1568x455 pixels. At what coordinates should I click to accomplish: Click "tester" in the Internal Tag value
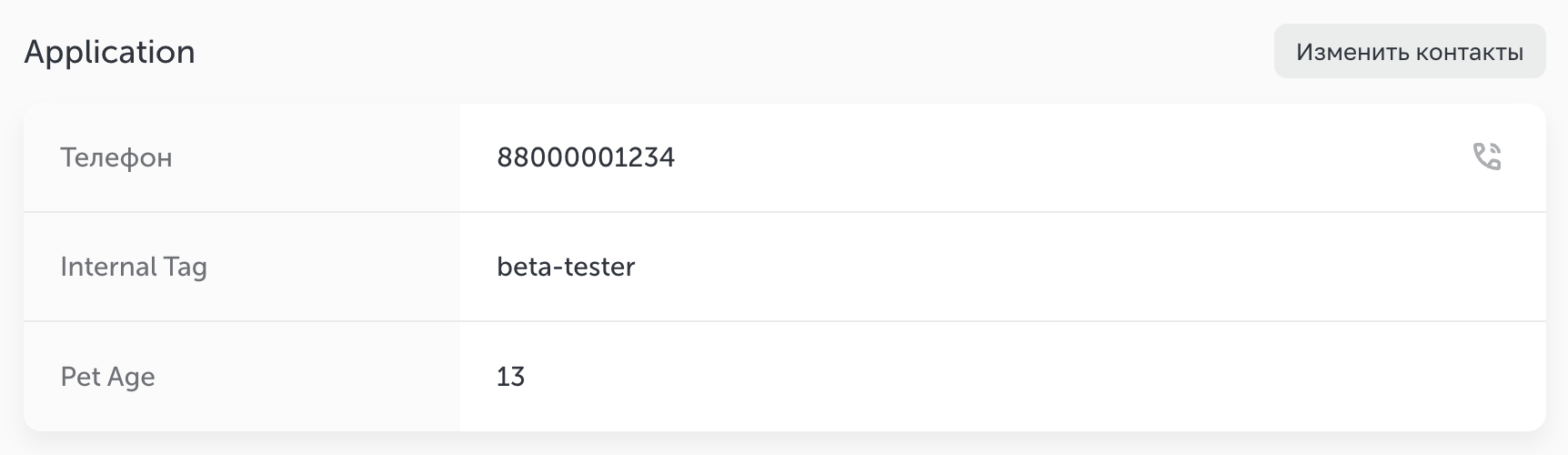599,267
